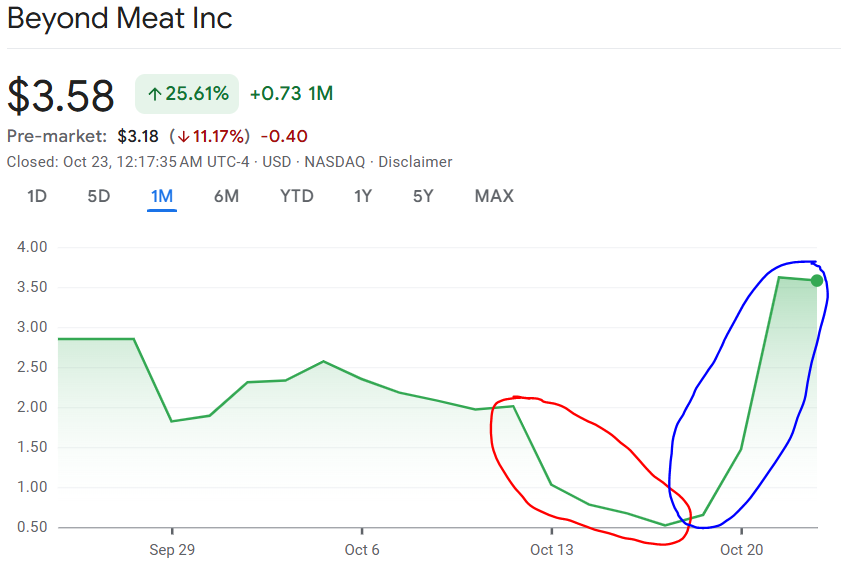Click the Oct 6 date marker
841x572 pixels.
[x=361, y=549]
